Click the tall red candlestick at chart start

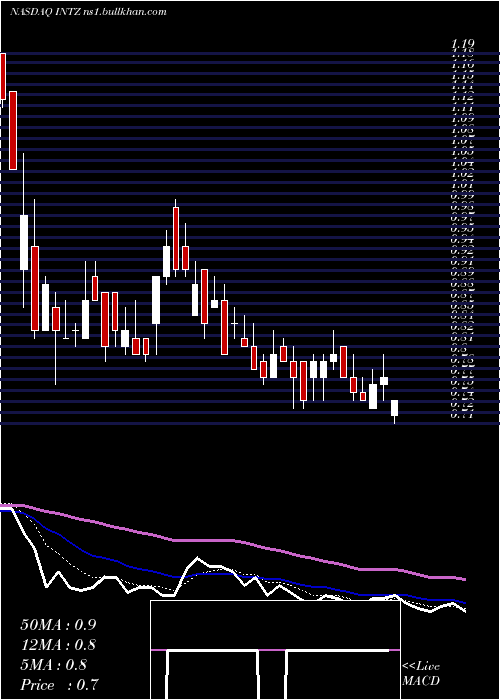(13, 130)
